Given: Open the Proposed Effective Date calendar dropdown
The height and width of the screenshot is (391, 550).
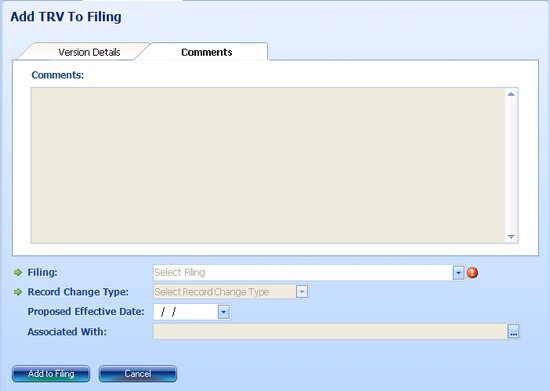Looking at the screenshot, I should coord(223,311).
